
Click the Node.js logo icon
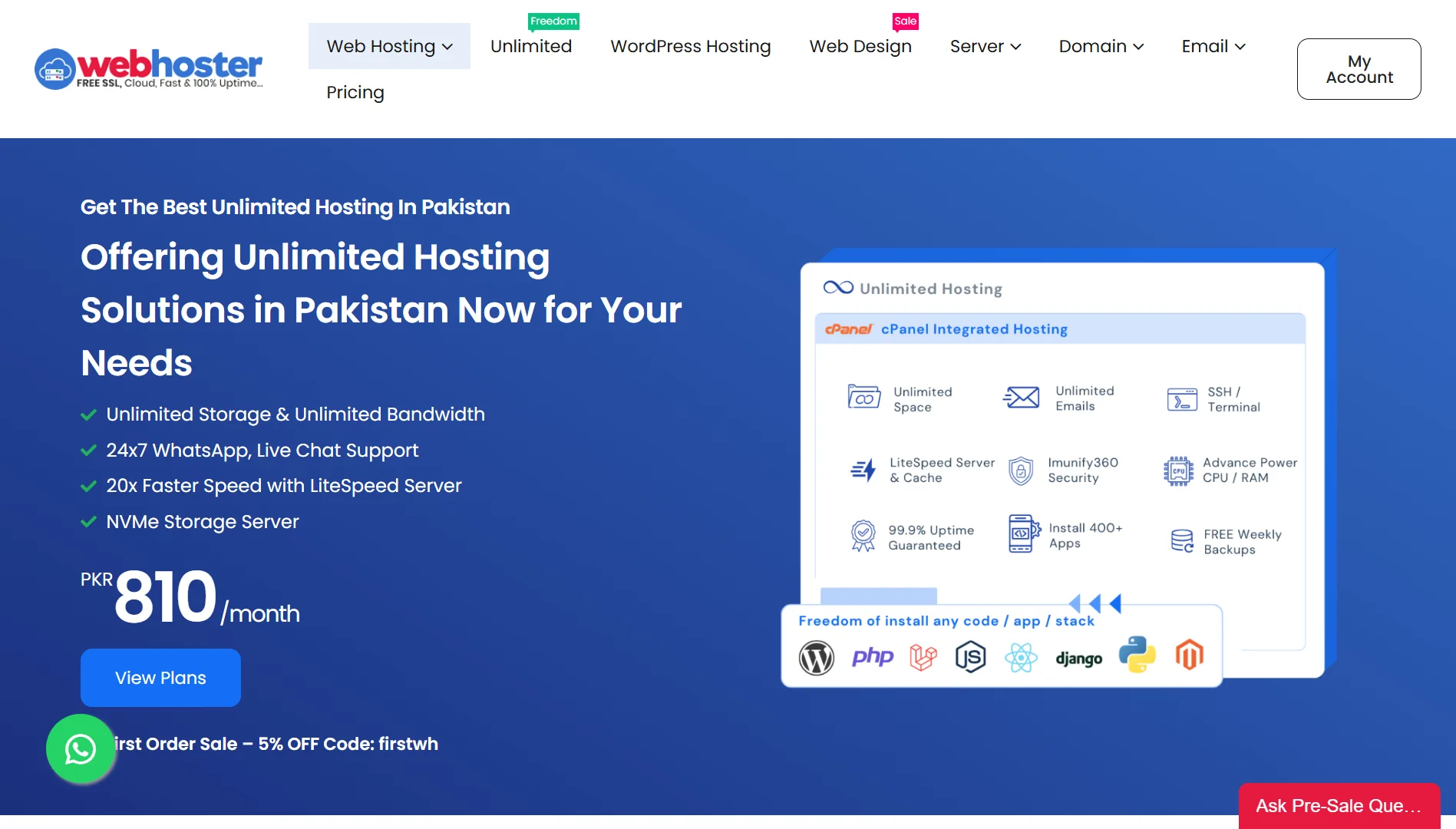(971, 657)
